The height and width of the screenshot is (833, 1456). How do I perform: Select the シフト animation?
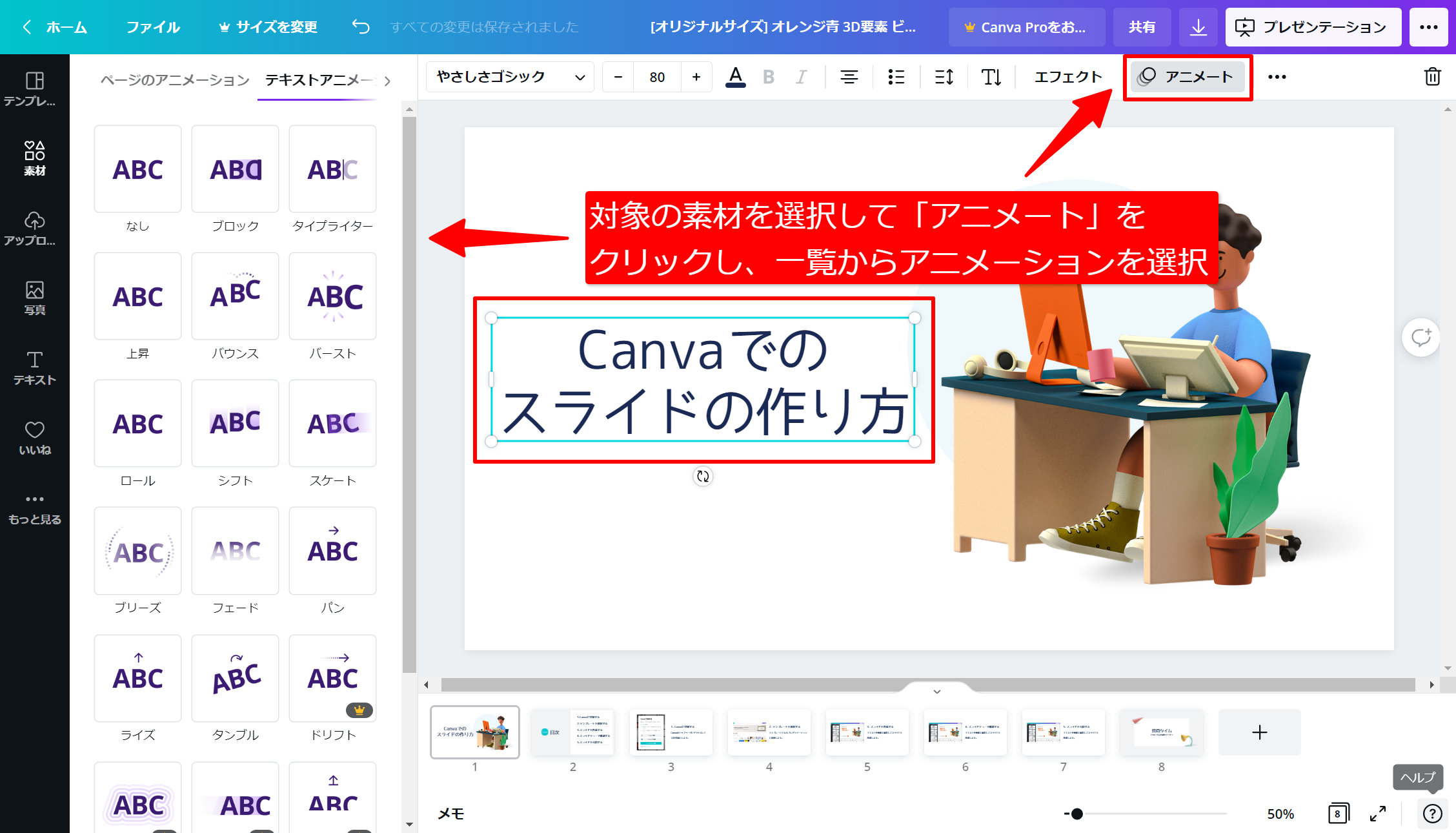tap(235, 424)
